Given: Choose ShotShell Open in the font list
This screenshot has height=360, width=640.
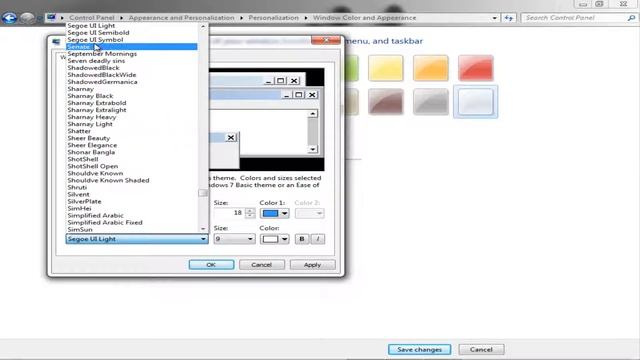Looking at the screenshot, I should [93, 166].
